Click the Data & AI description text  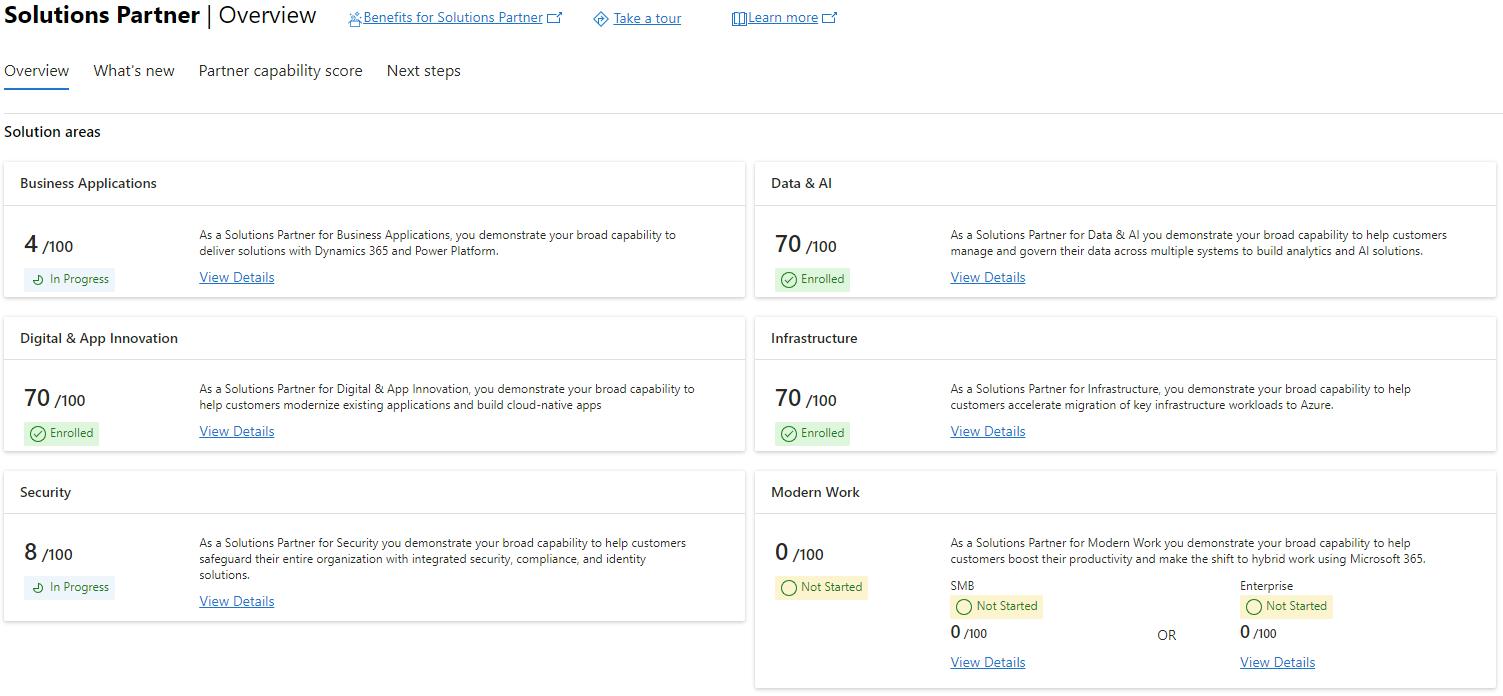pos(1199,243)
